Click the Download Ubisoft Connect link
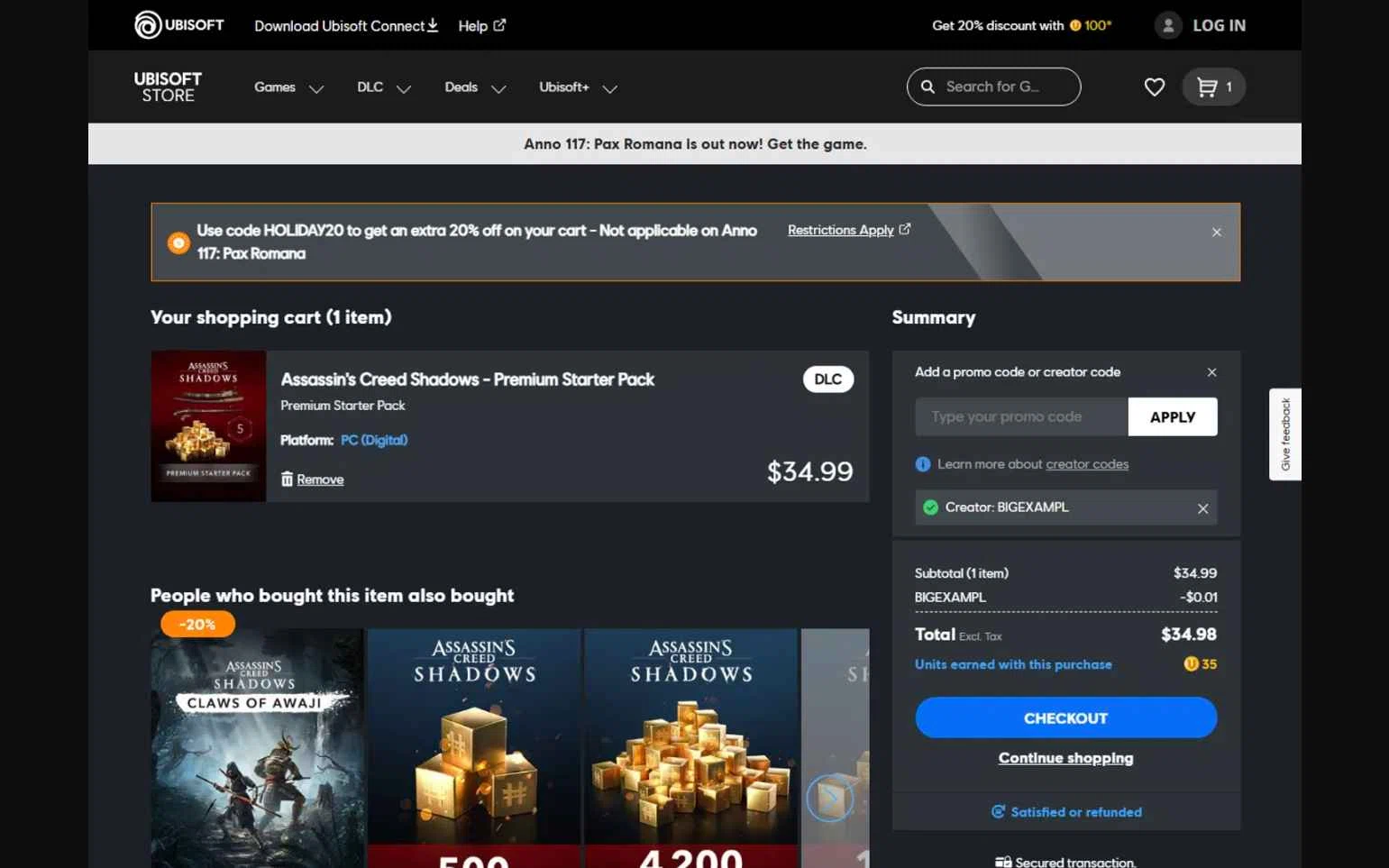 [x=346, y=25]
